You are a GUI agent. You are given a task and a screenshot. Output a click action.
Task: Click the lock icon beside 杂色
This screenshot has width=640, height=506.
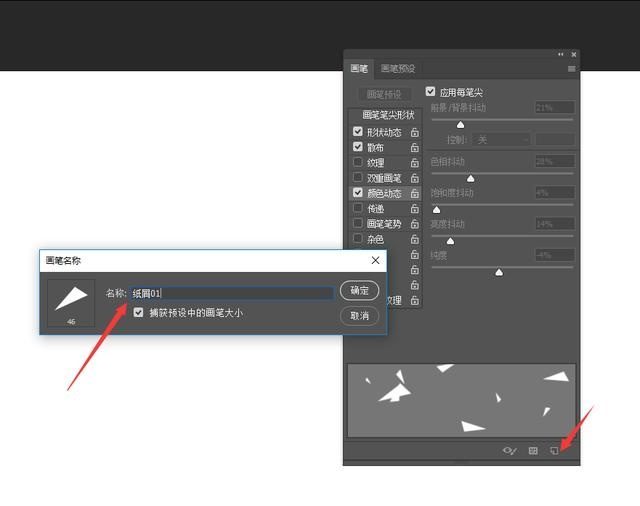tap(415, 239)
